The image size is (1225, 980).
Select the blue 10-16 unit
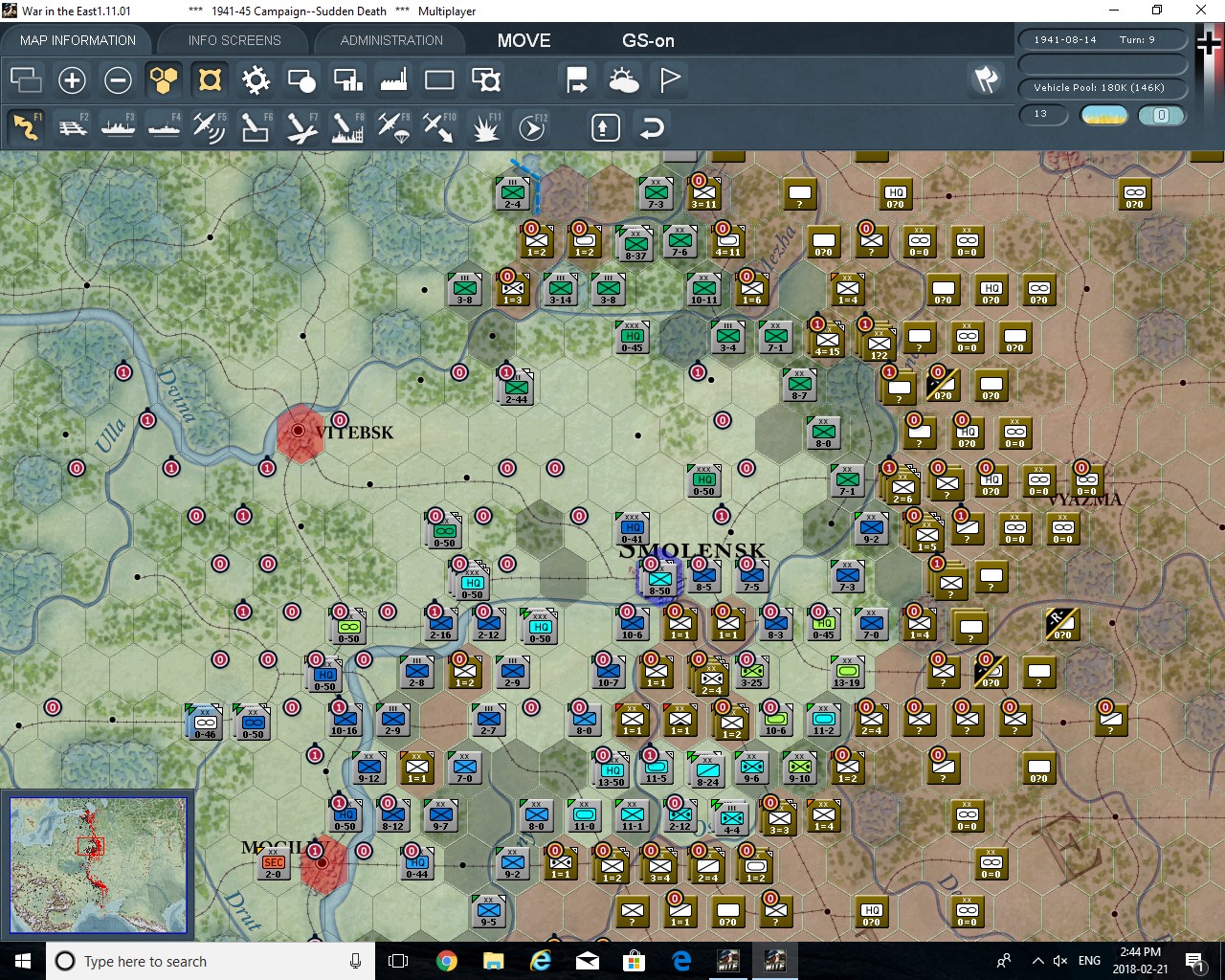(344, 721)
